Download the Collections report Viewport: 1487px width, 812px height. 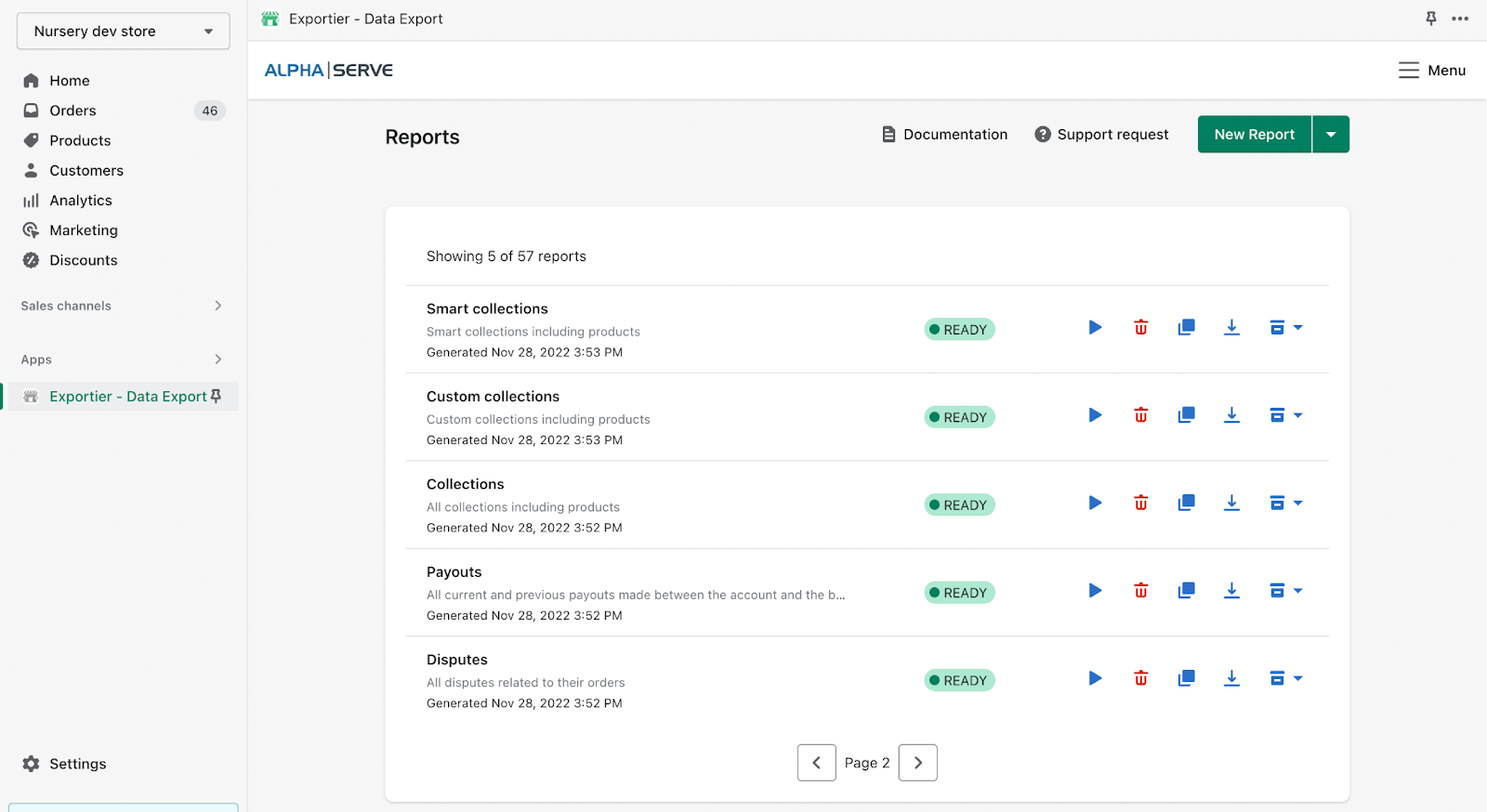coord(1231,503)
